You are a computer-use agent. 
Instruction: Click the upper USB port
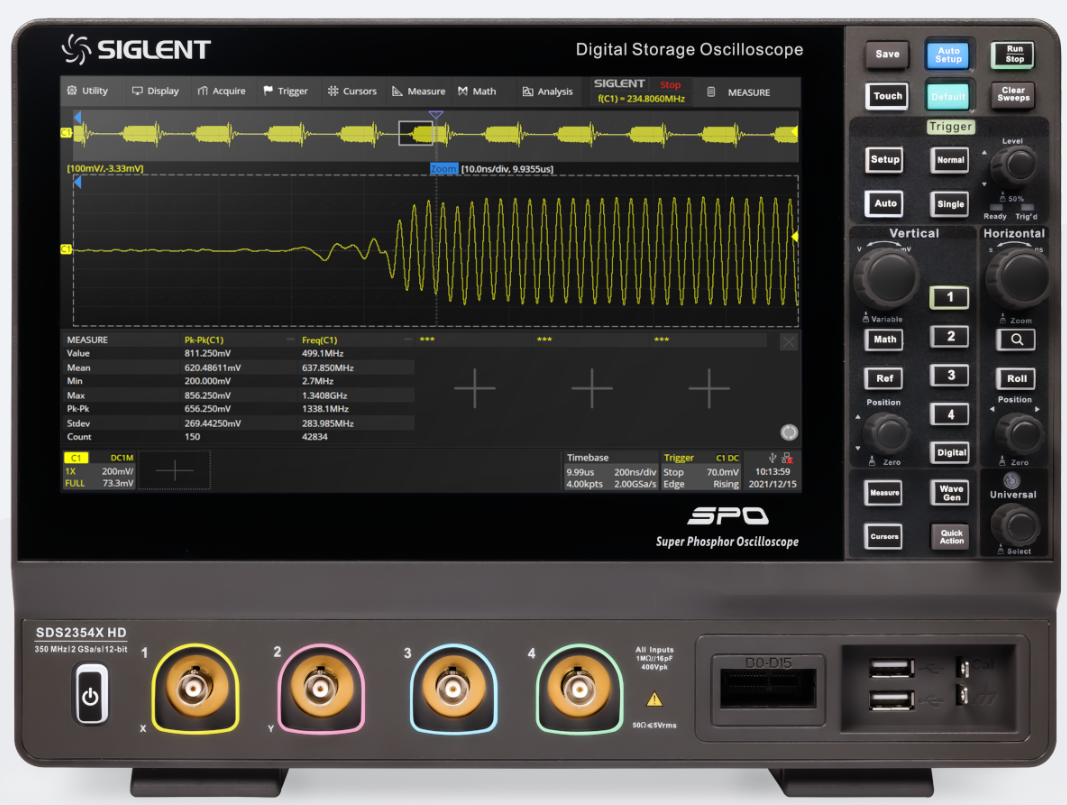pyautogui.click(x=891, y=668)
